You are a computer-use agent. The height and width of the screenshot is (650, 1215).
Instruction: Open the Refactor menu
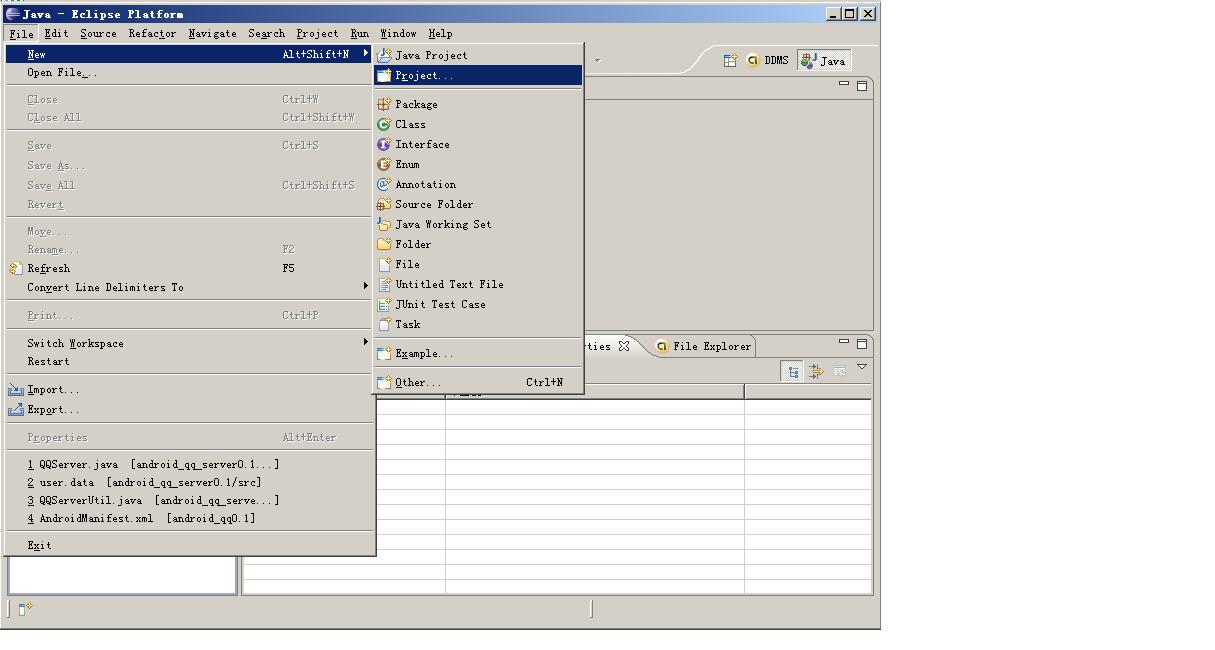[x=152, y=33]
